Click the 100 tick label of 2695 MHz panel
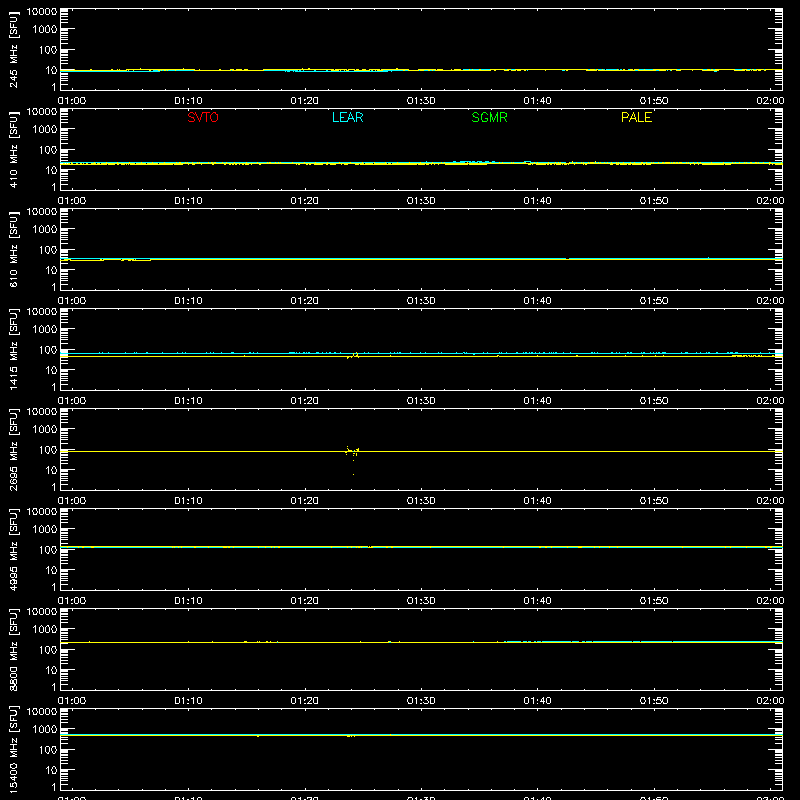 coord(48,450)
